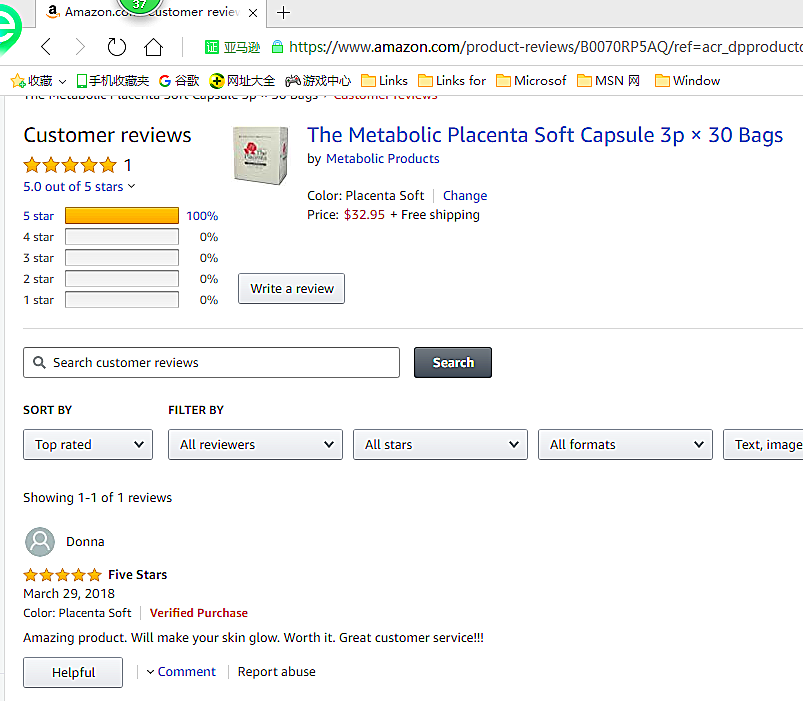Click the 5 star rating bar
Viewport: 803px width, 701px height.
(122, 216)
